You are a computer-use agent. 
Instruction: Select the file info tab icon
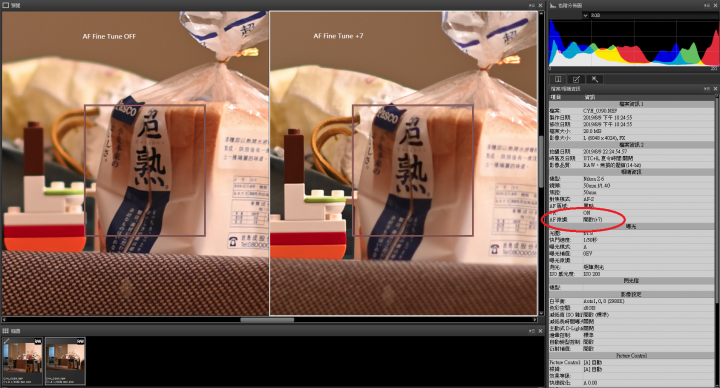pyautogui.click(x=558, y=79)
